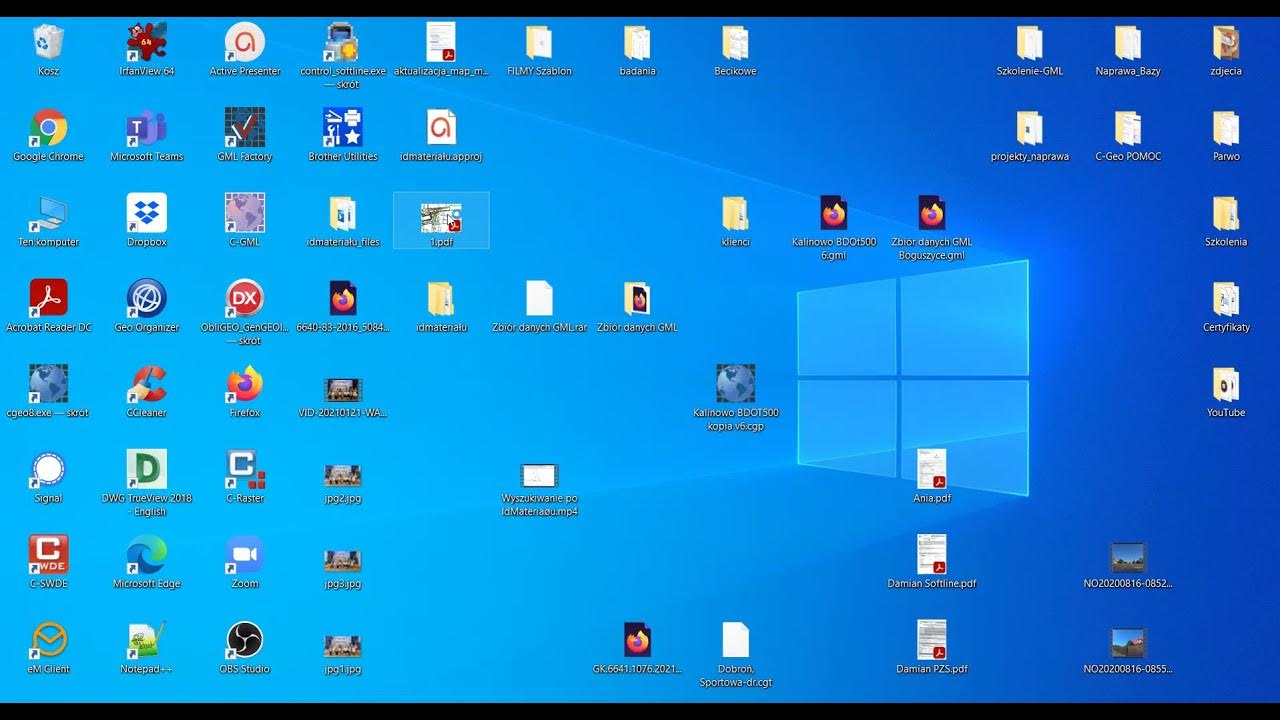Open eM Client shortcut

point(48,640)
